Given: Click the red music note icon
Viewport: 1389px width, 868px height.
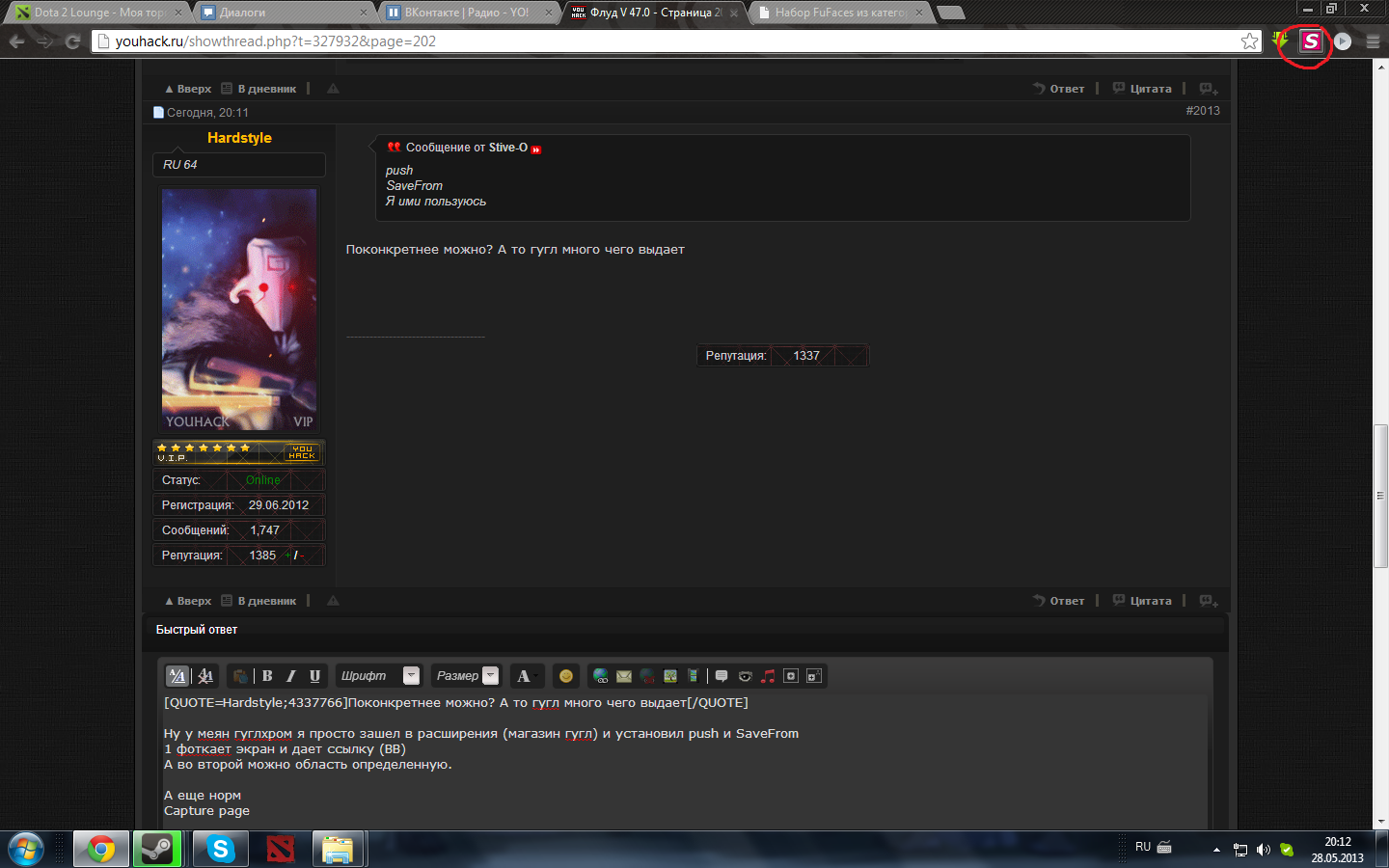Looking at the screenshot, I should click(x=768, y=676).
